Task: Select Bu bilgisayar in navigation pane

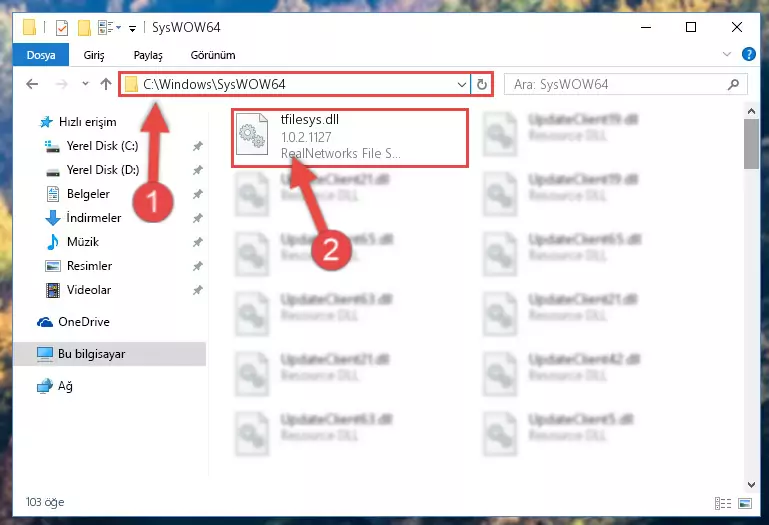Action: (109, 354)
